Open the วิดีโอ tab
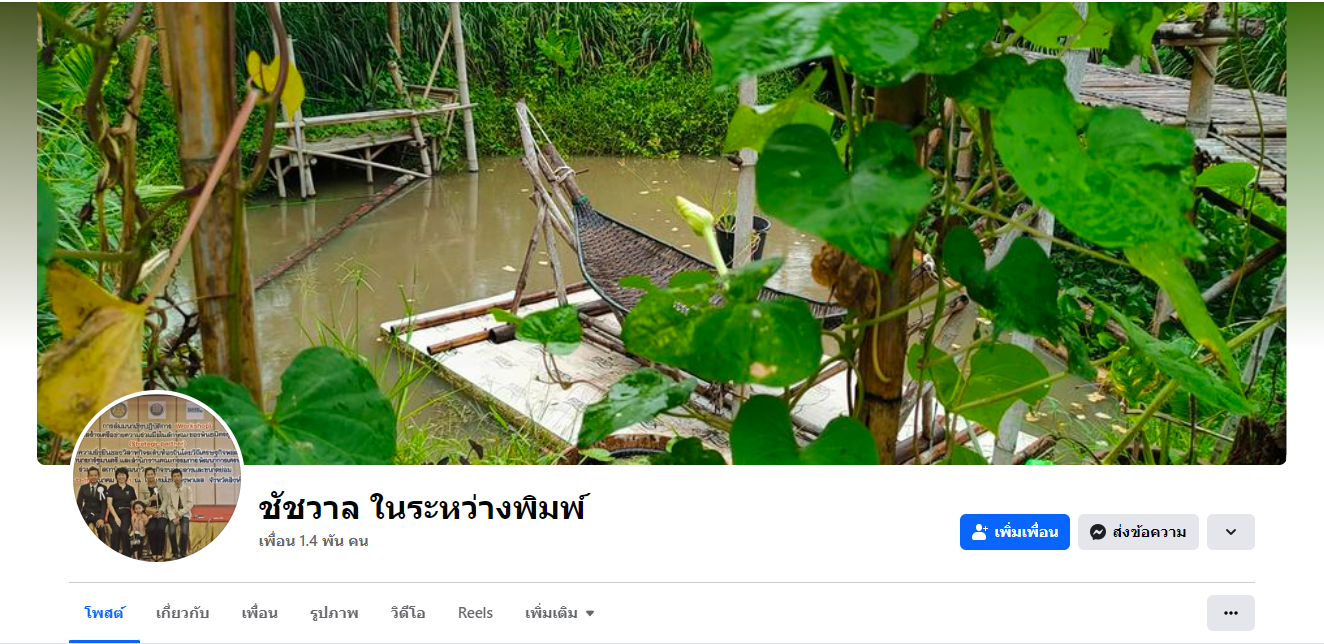Image resolution: width=1324 pixels, height=644 pixels. click(x=408, y=613)
